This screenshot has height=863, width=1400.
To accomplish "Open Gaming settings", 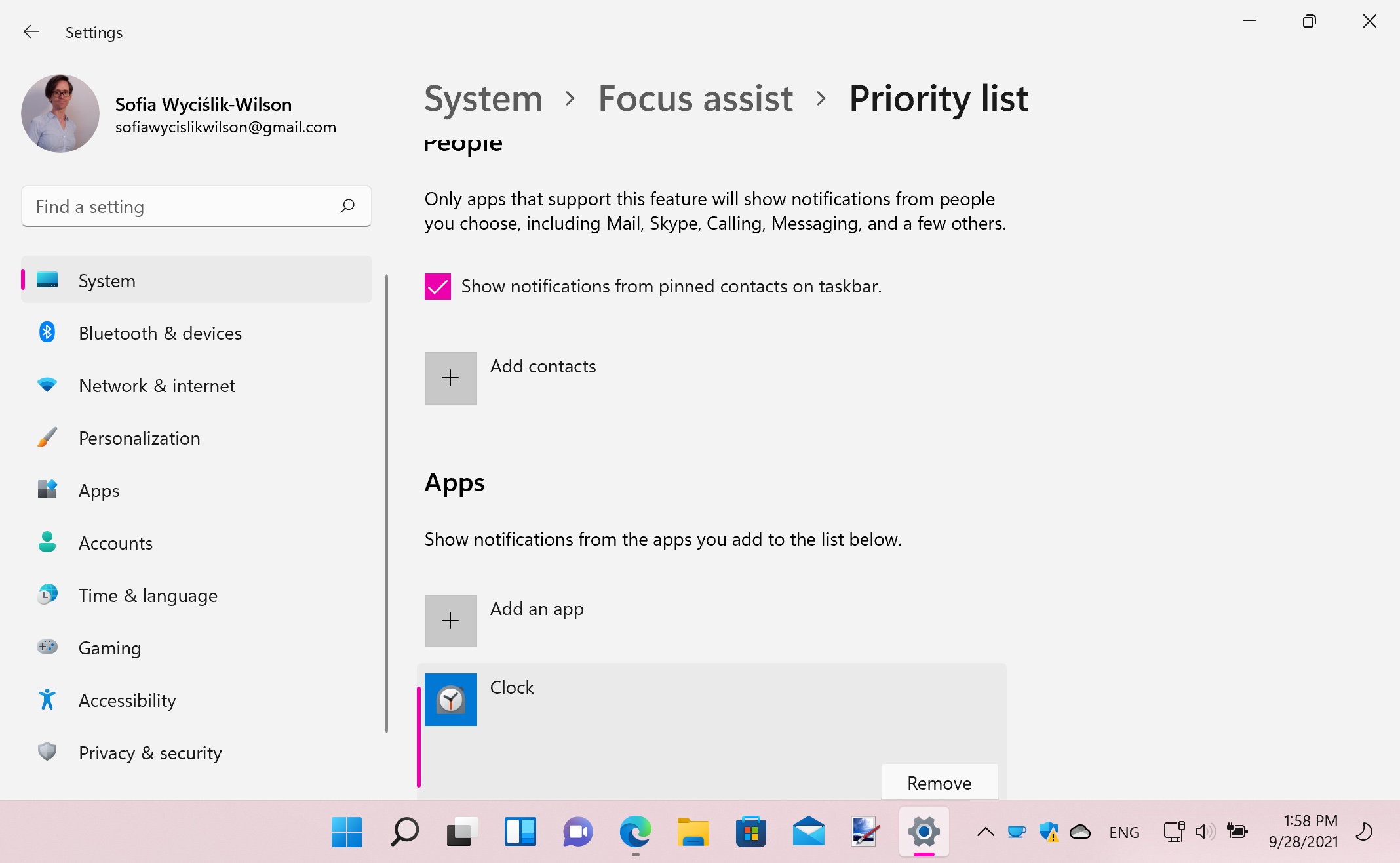I will tap(109, 647).
